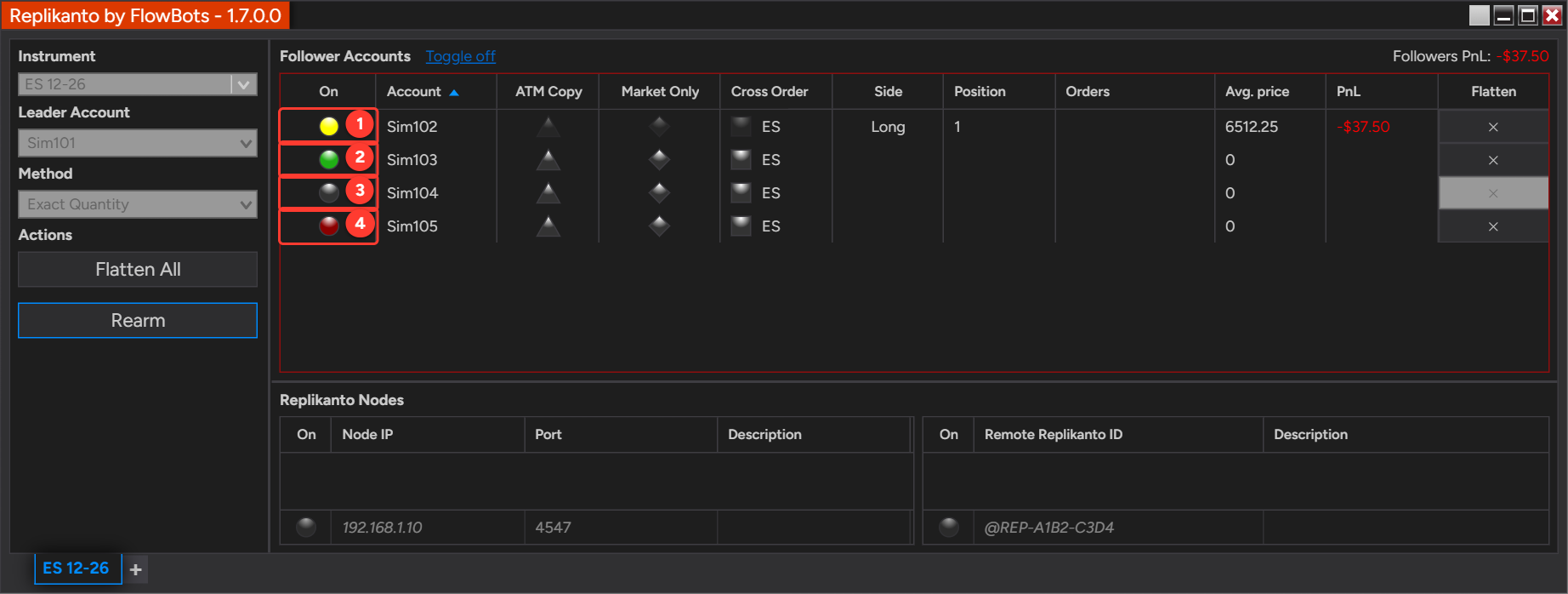Click Market Only diamond icon for Sim104
Viewport: 1568px width, 594px height.
coord(659,192)
